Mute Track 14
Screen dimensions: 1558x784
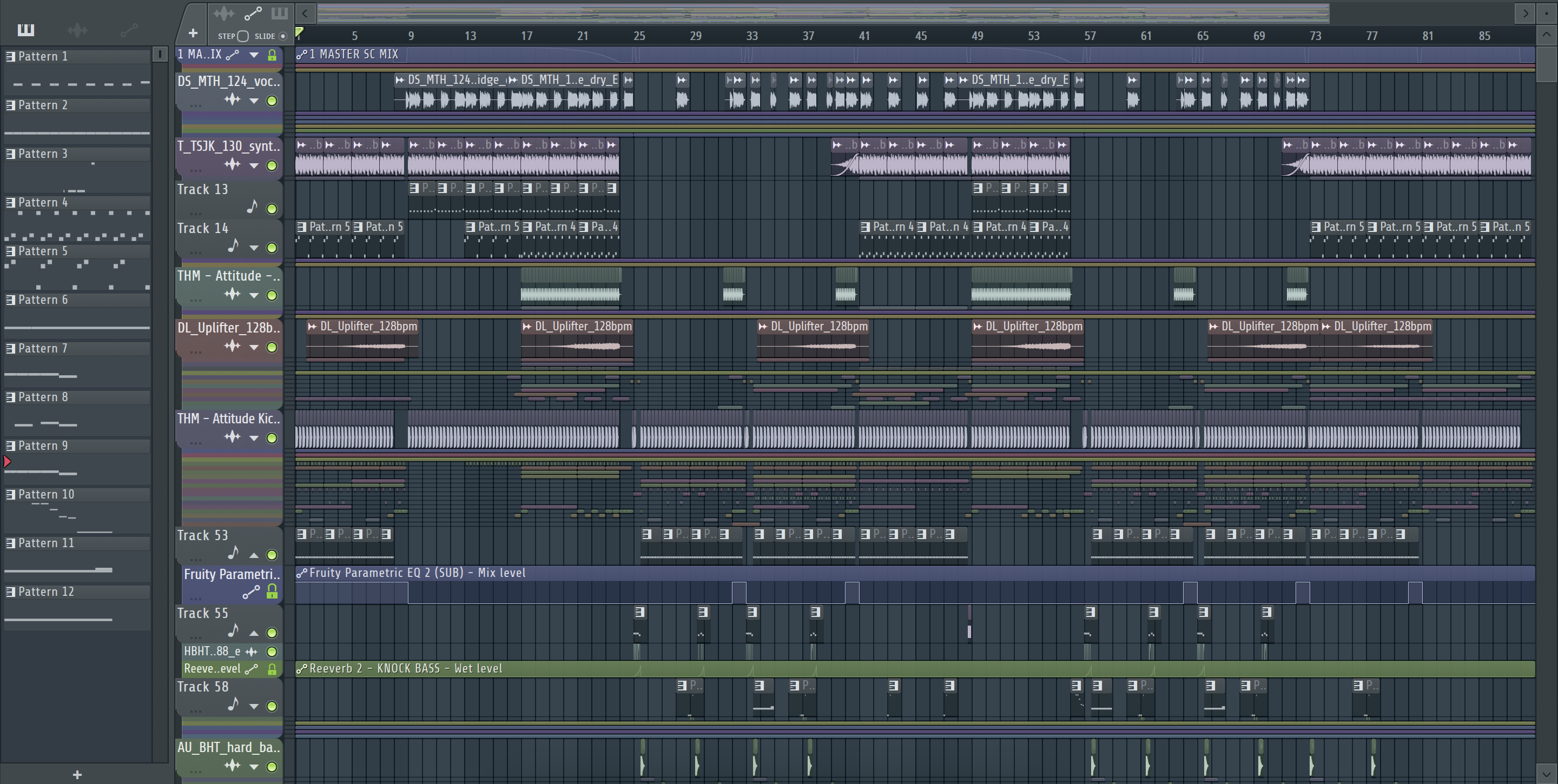tap(272, 248)
